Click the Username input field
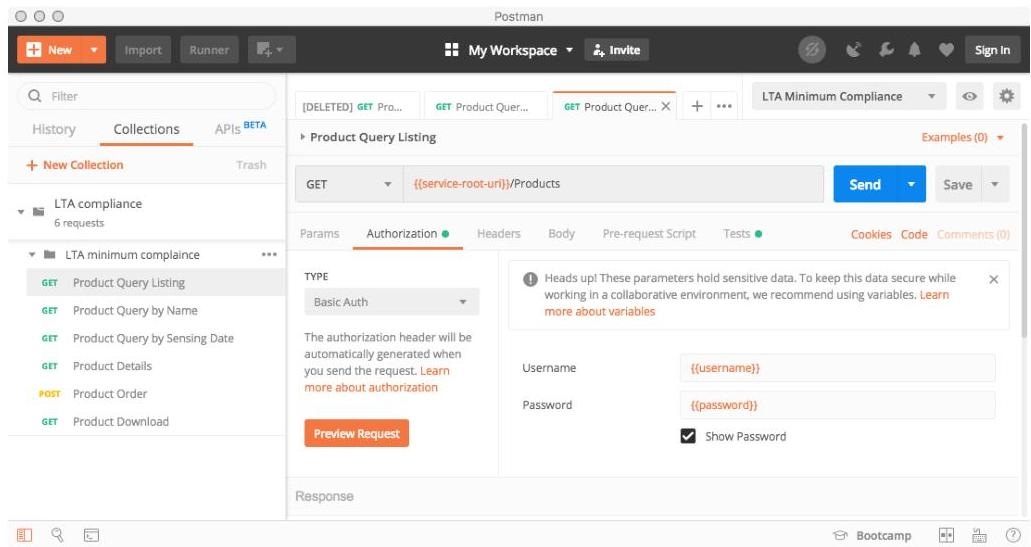The width and height of the screenshot is (1031, 547). (837, 368)
